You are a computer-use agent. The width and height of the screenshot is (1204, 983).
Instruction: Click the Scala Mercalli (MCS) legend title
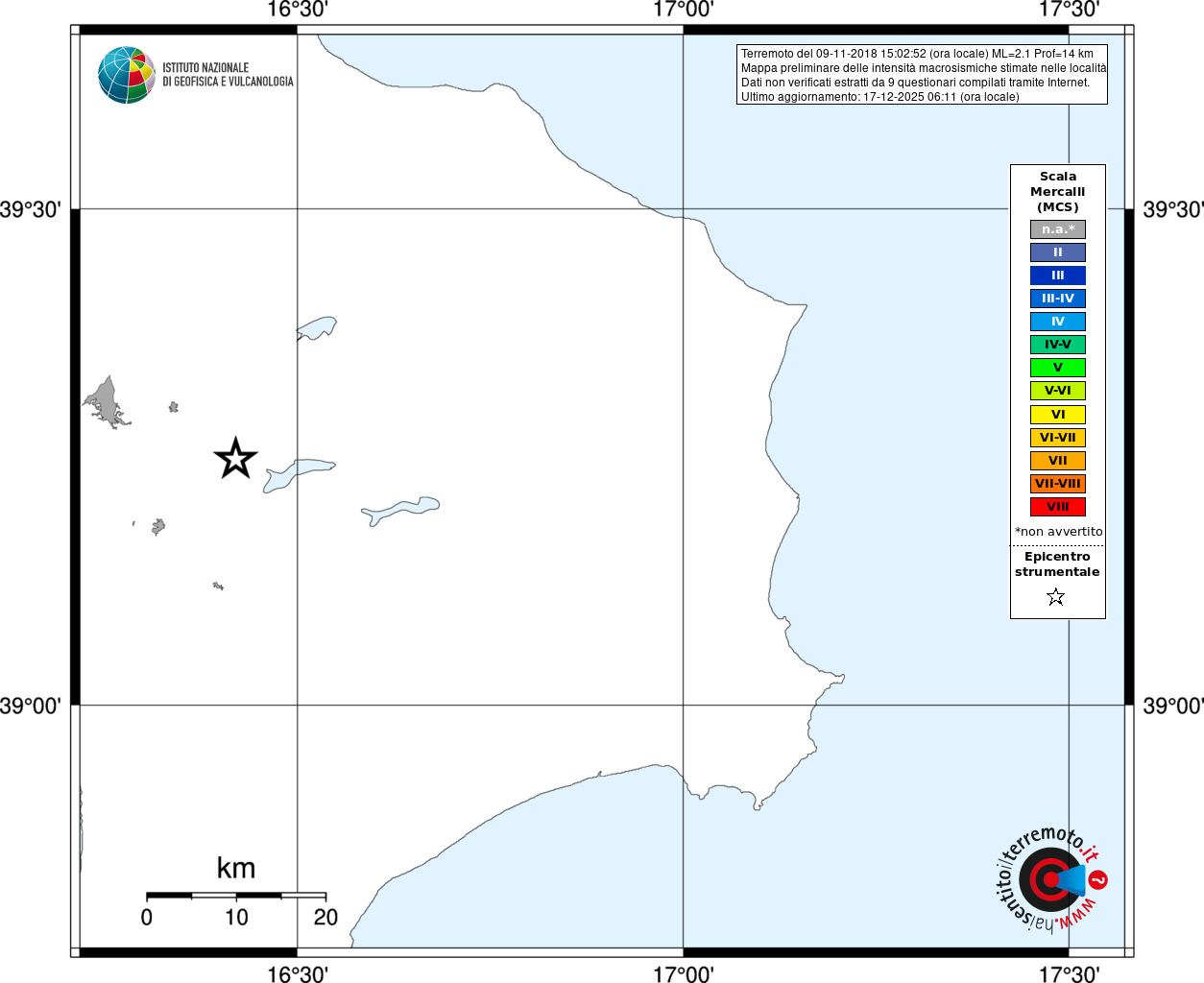[1058, 192]
